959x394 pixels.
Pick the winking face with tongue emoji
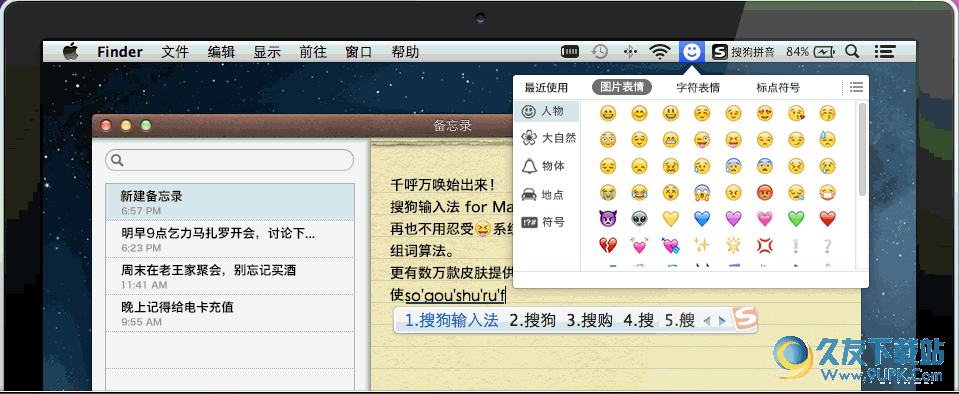point(702,139)
